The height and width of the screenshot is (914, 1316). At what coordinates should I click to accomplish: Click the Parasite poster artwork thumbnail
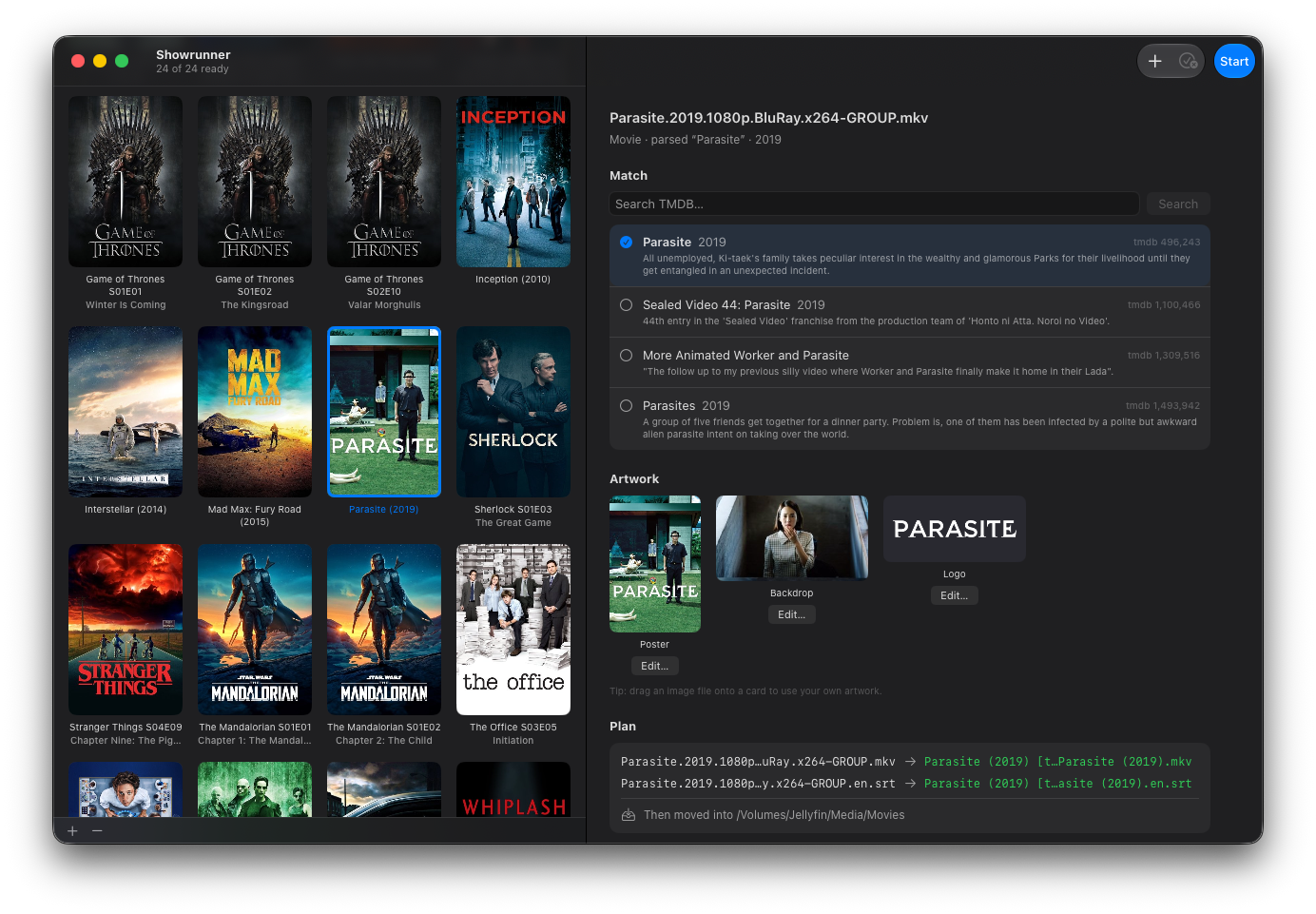point(655,564)
